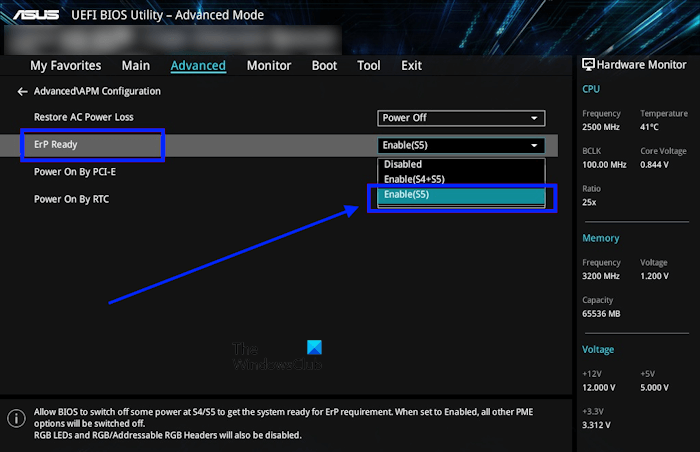Open the Tool tab
Image resolution: width=700 pixels, height=452 pixels.
[369, 66]
